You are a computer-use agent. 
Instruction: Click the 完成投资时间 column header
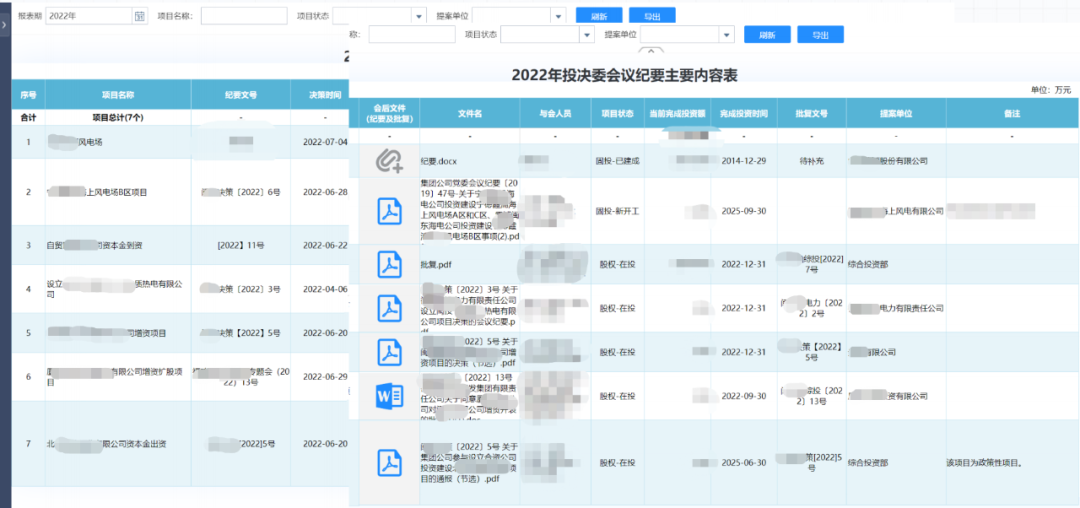click(743, 114)
